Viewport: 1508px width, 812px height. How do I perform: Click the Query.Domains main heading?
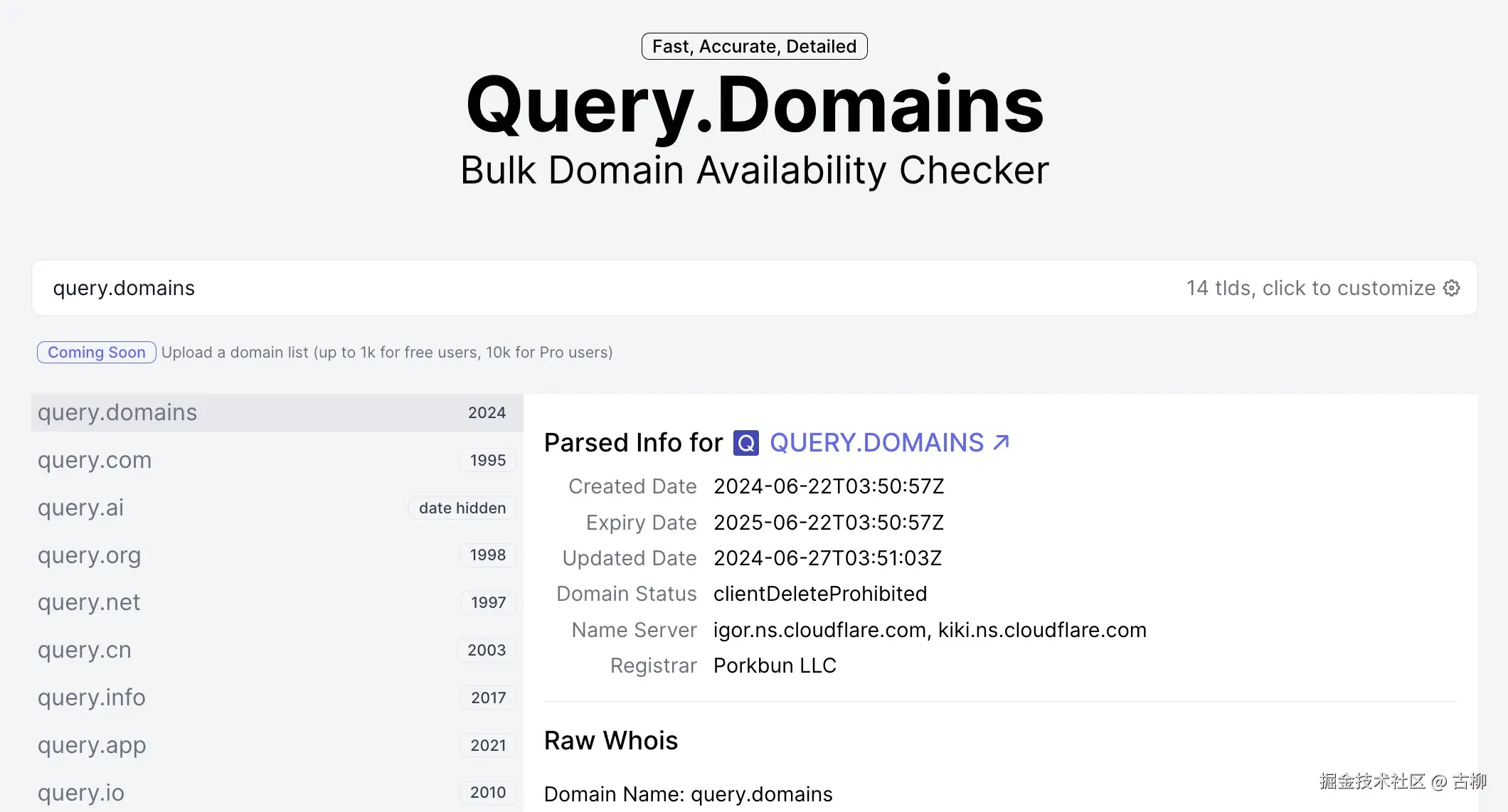pyautogui.click(x=754, y=105)
